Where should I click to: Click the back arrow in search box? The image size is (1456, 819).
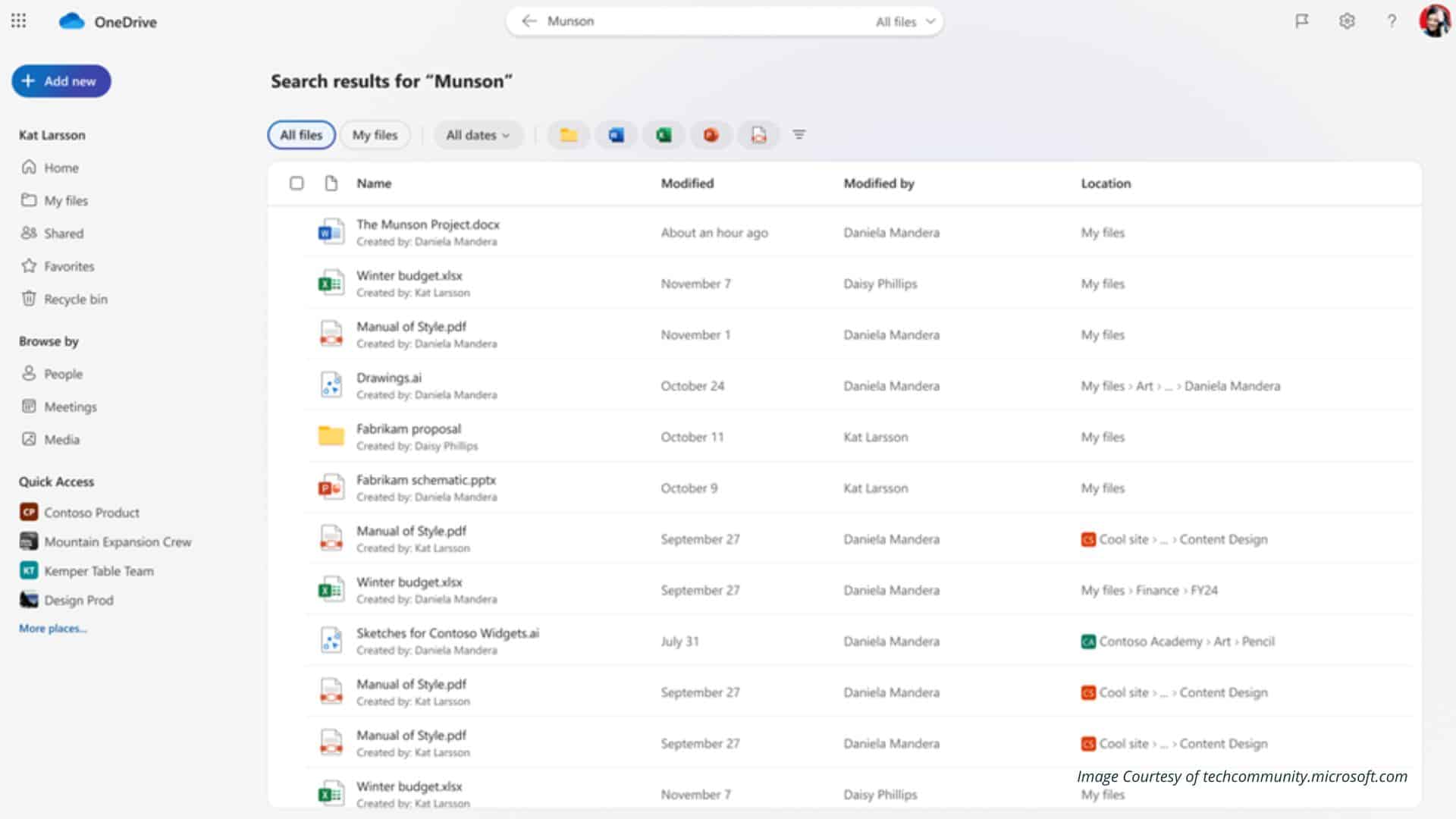point(529,21)
